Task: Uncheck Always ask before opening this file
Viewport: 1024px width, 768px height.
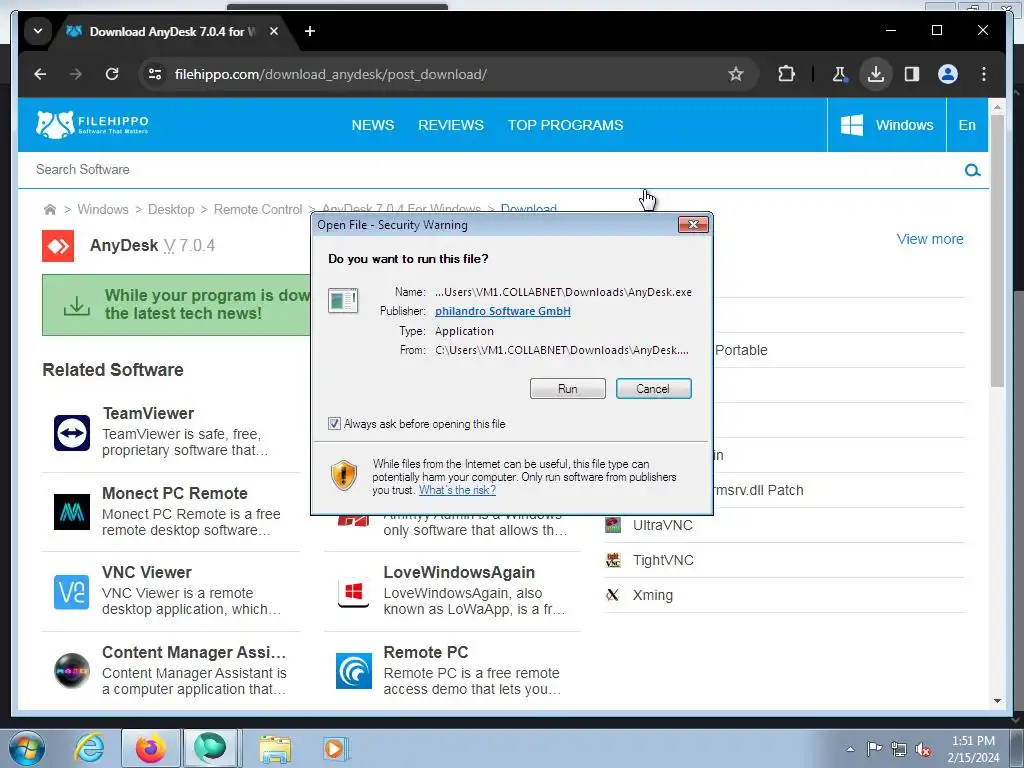Action: 334,424
